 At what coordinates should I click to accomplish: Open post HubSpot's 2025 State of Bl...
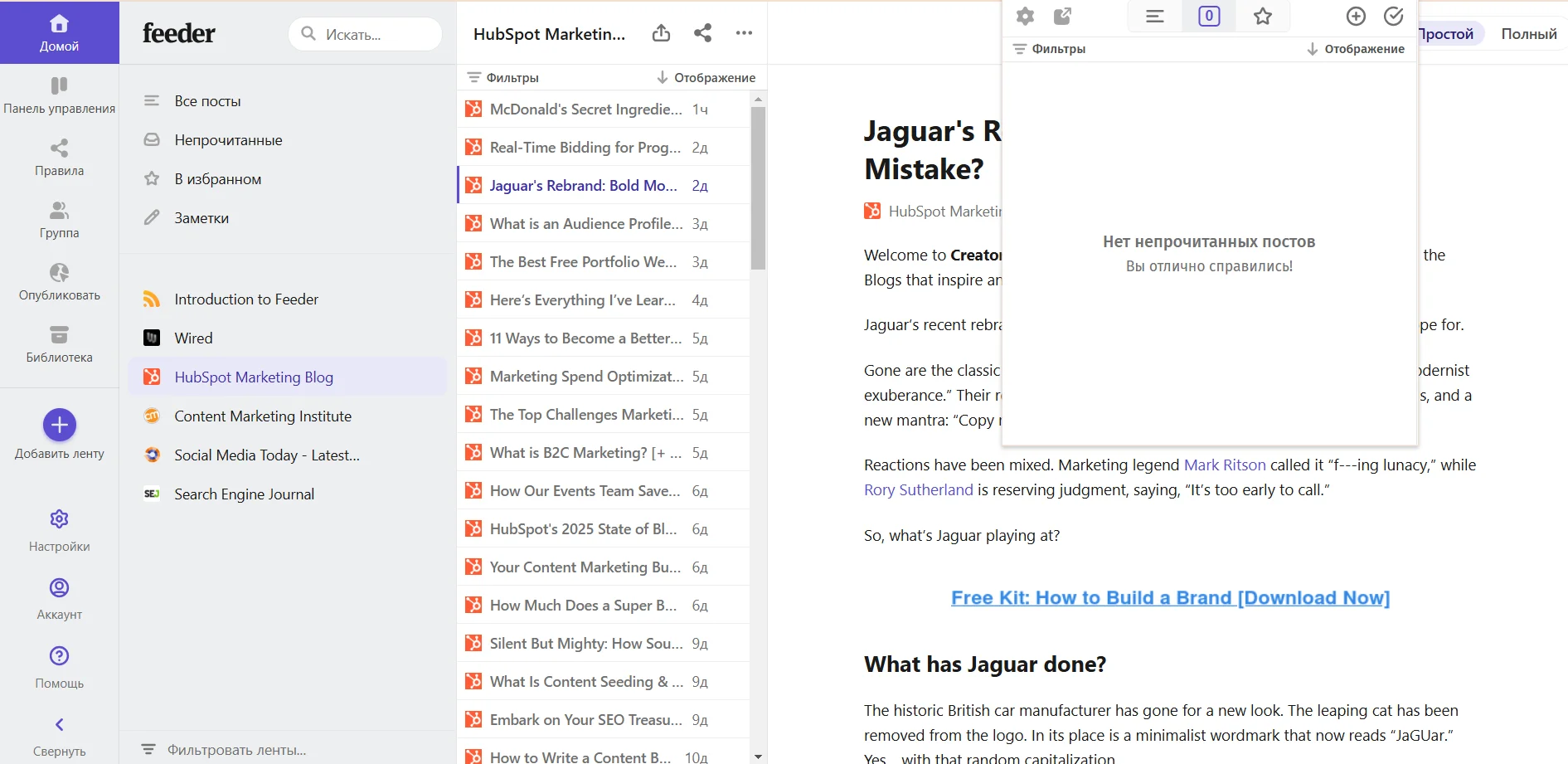(x=604, y=529)
